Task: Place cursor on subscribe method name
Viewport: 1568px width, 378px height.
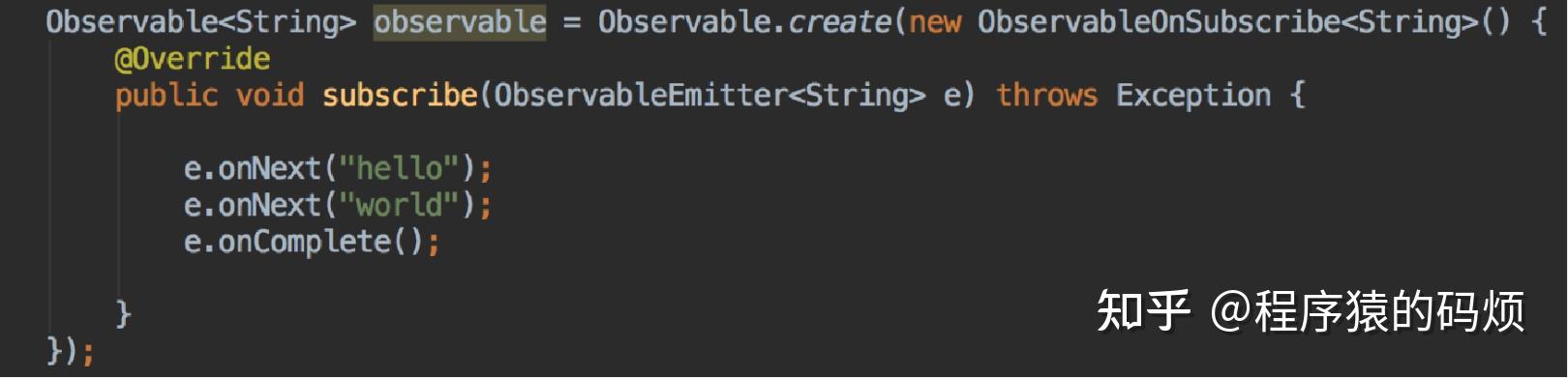Action: pos(400,95)
